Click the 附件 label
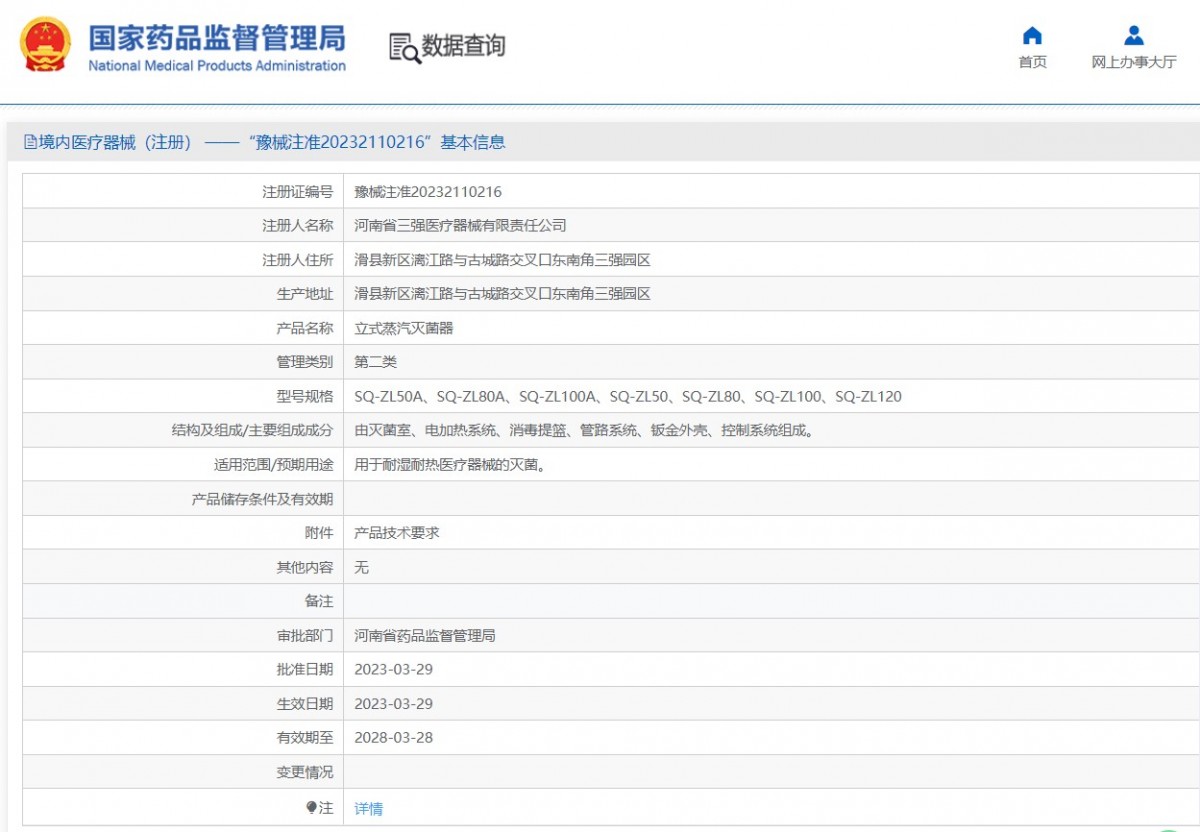This screenshot has height=832, width=1200. [319, 533]
